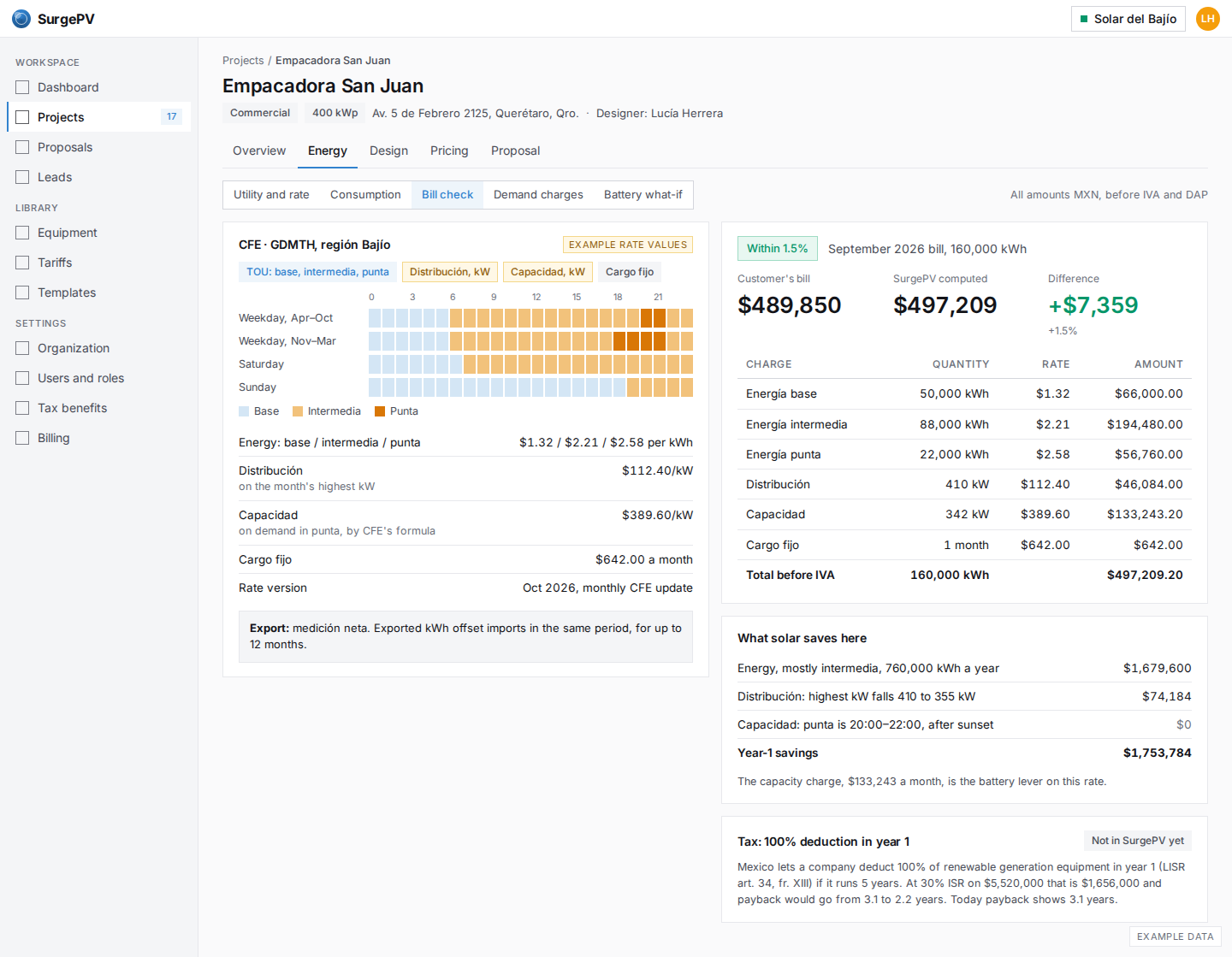The image size is (1232, 957).
Task: Open the Equipment library
Action: coord(98,233)
